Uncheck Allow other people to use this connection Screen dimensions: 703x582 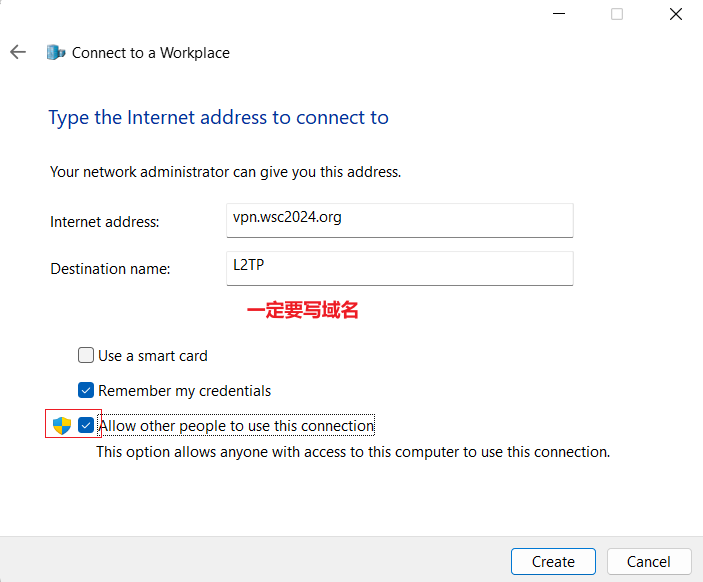point(86,425)
